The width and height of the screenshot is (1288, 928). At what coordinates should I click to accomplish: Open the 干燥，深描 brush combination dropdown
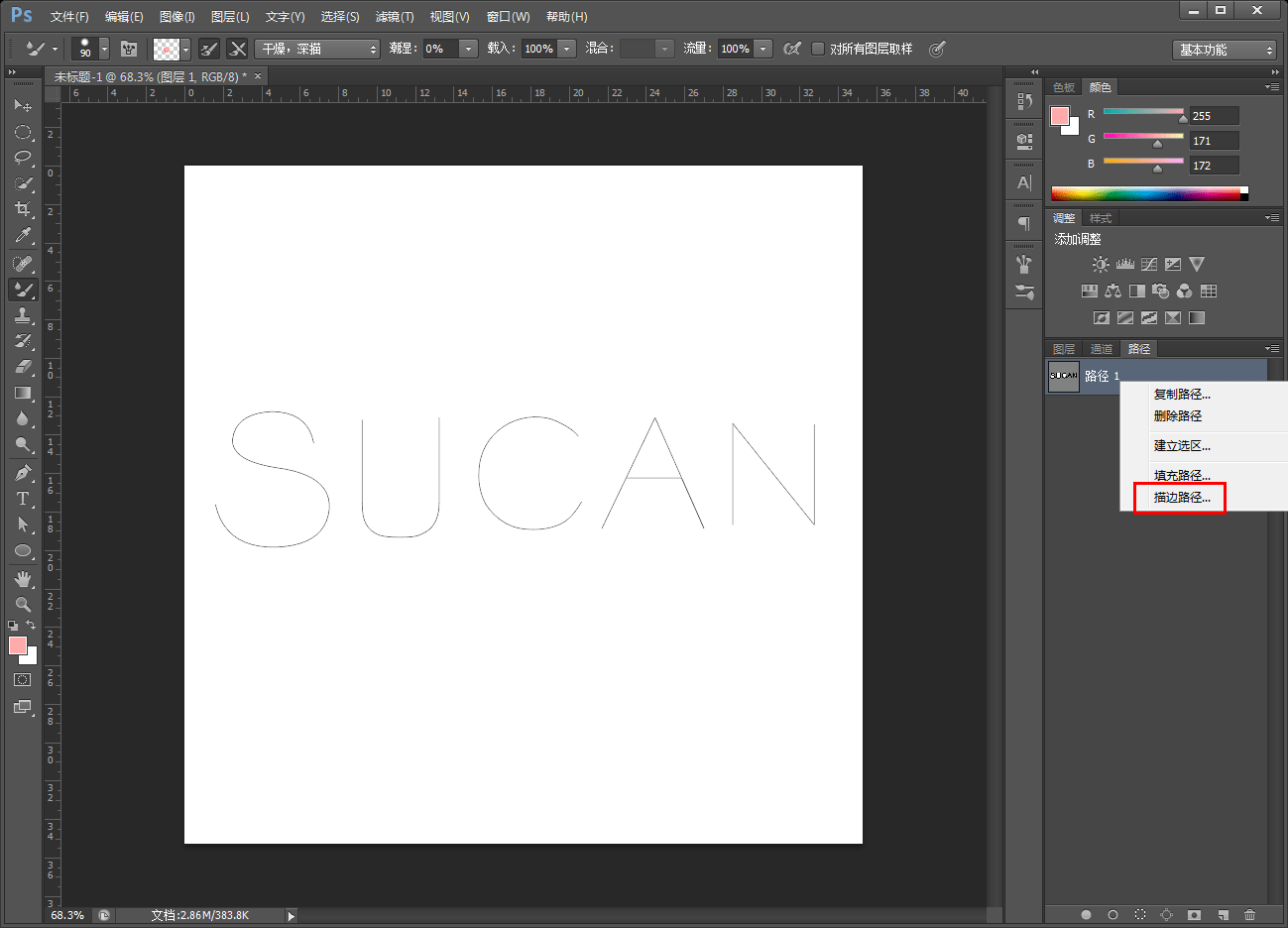pyautogui.click(x=317, y=49)
